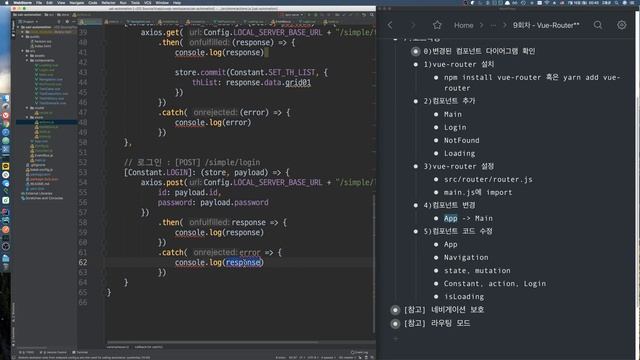Expand the '[참고] 네비게이션 보호' bullet
640x360 pixels.
(395, 310)
